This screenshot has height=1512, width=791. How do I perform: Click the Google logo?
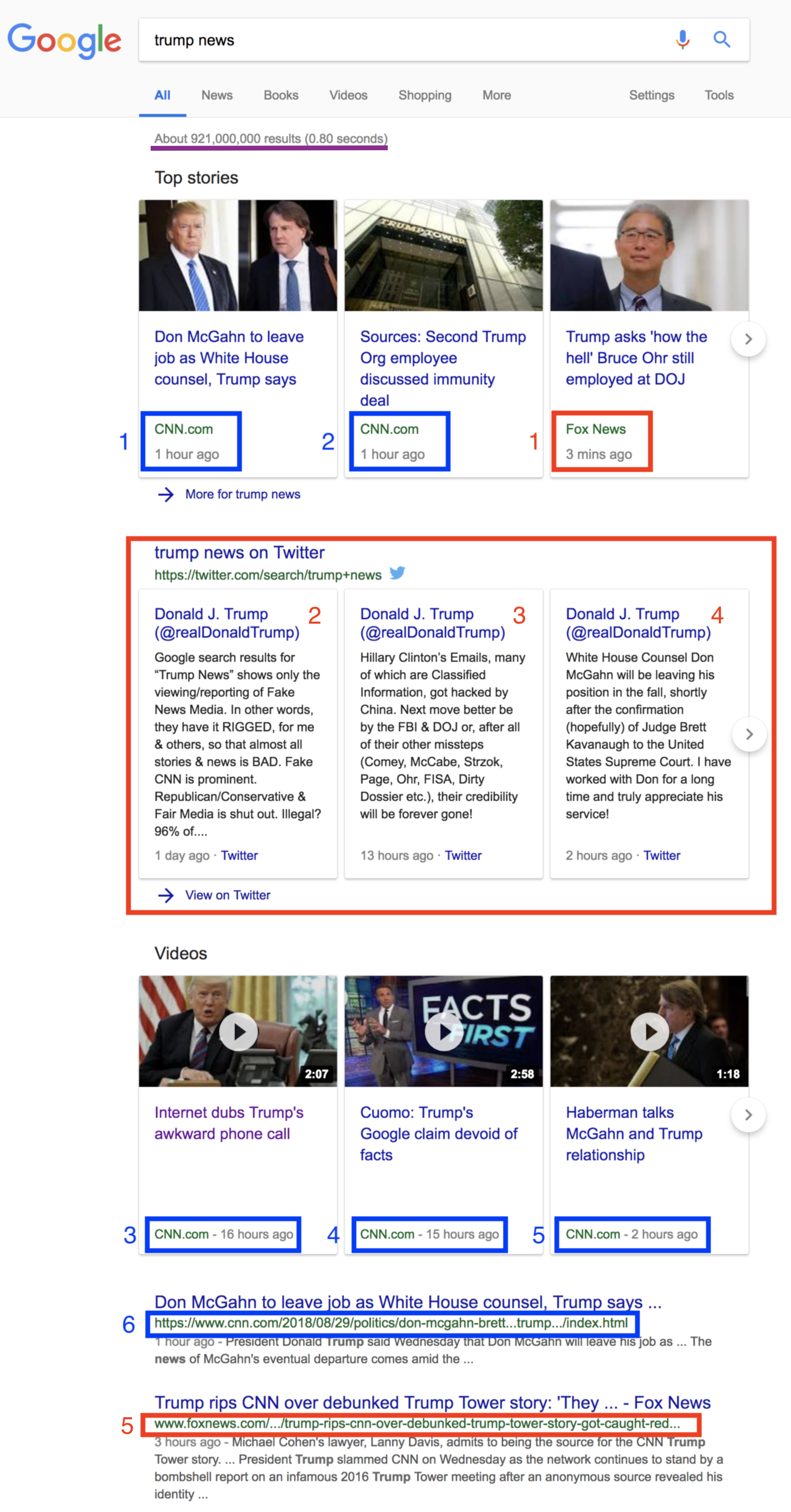[64, 40]
